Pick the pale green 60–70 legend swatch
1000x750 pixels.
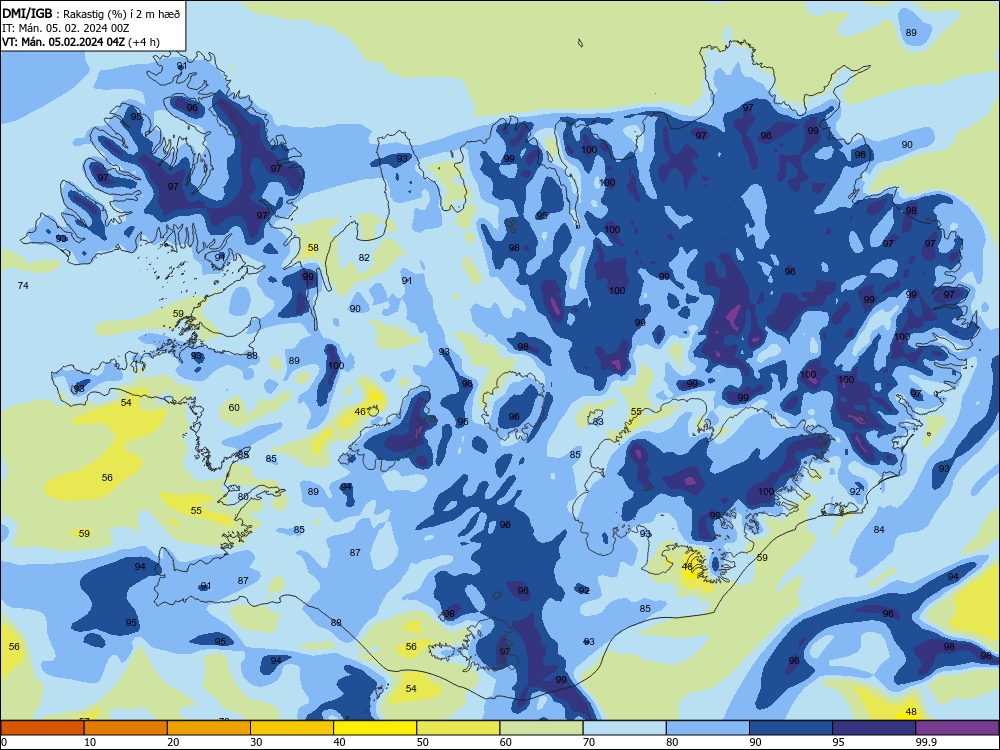541,728
